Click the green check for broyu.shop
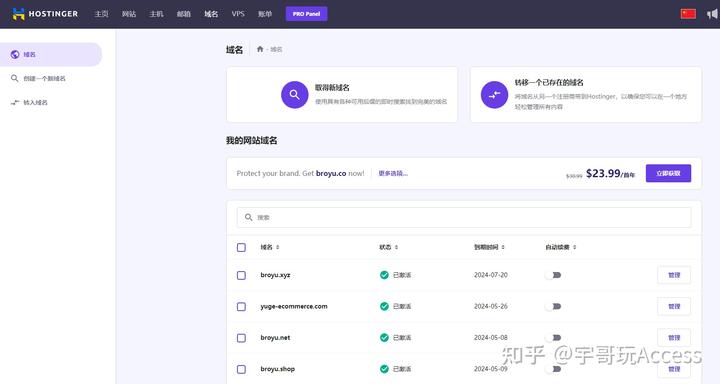This screenshot has height=384, width=720. click(384, 369)
